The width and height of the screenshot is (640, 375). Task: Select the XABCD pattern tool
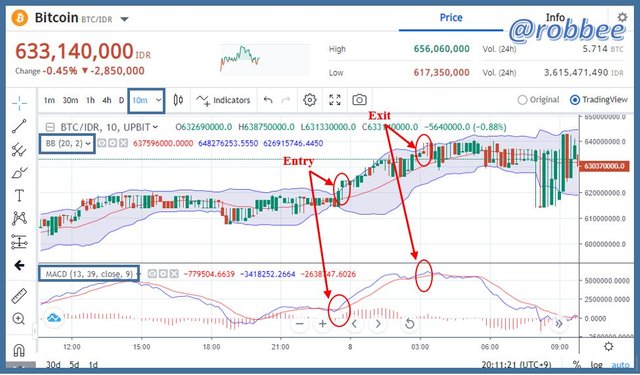coord(19,218)
